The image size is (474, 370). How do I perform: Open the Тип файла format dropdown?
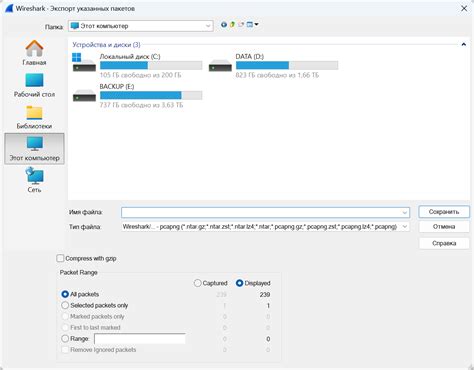(x=265, y=227)
